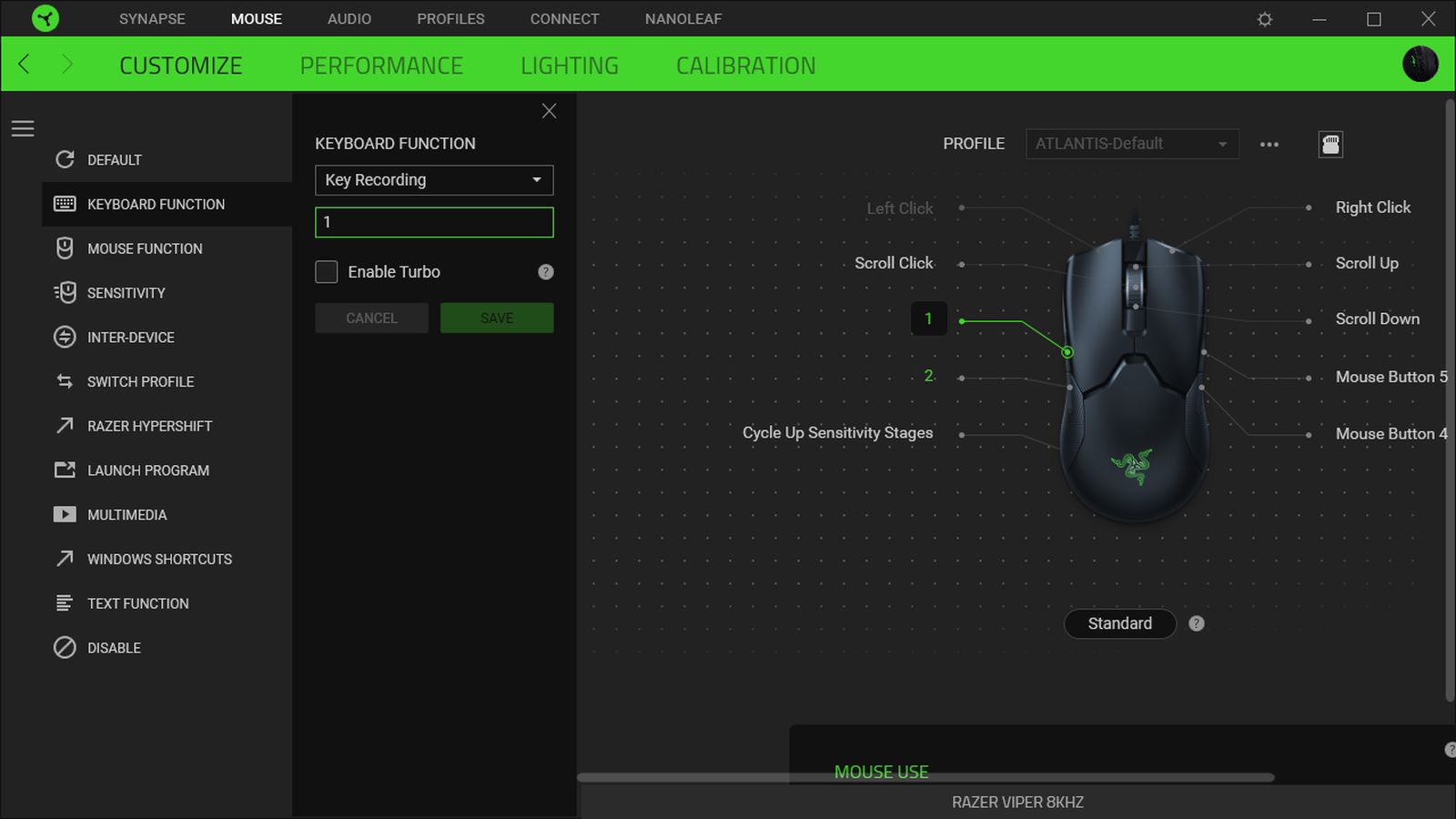Screen dimensions: 1456x819
Task: Open the Profiles tab
Action: click(450, 19)
